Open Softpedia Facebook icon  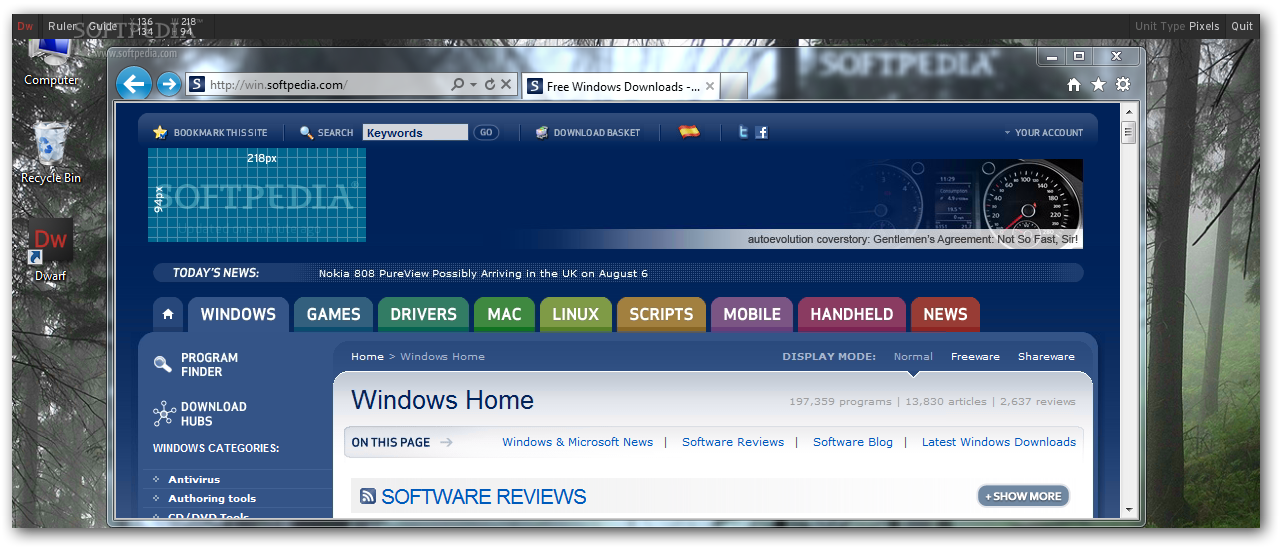point(761,132)
